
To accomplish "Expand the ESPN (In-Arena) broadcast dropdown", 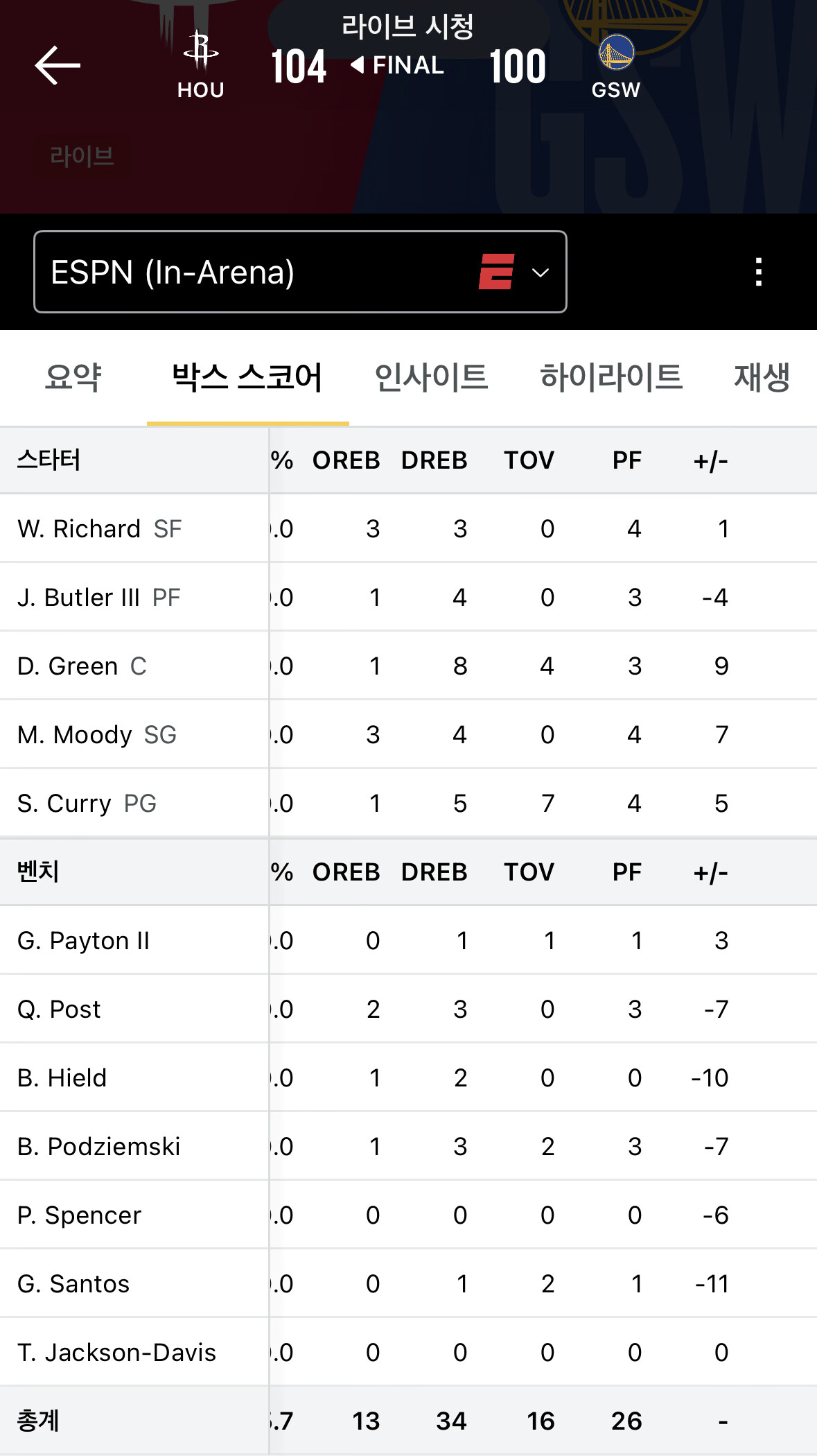I will (x=300, y=272).
